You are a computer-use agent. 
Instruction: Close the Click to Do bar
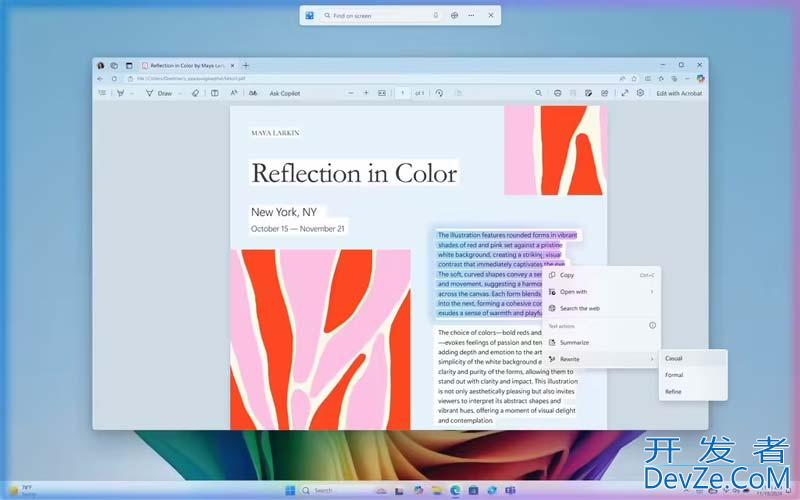click(491, 15)
